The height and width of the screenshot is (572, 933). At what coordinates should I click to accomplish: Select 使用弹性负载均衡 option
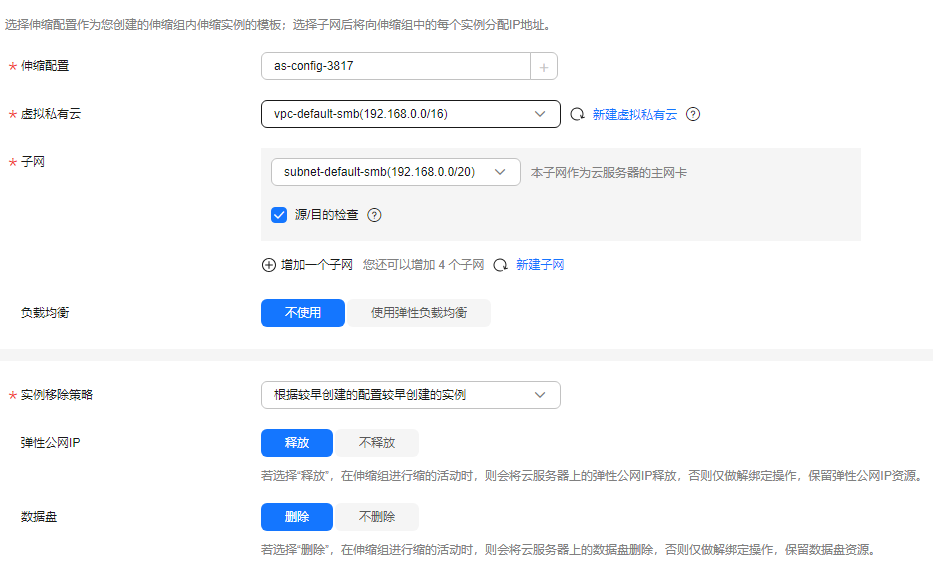coord(418,313)
